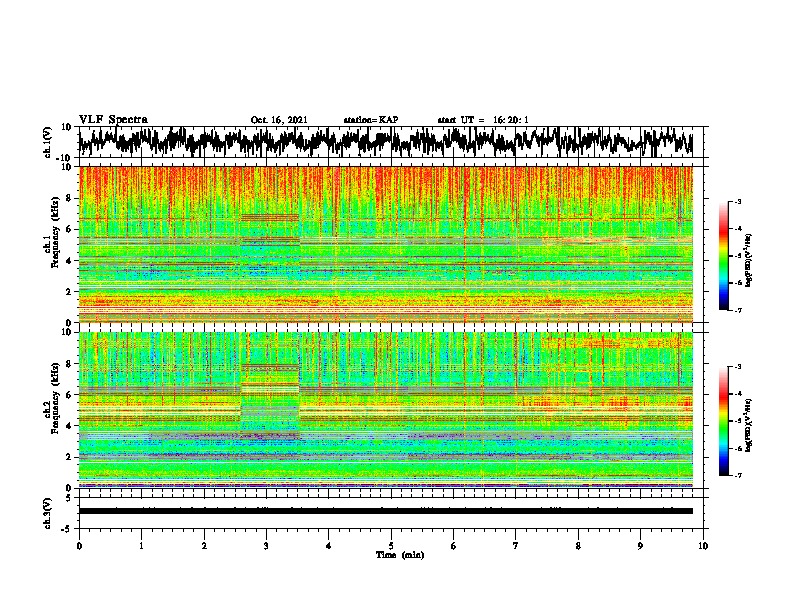Screen dimensions: 792x612
Task: Click the time axis tick label "9"
Action: (640, 546)
